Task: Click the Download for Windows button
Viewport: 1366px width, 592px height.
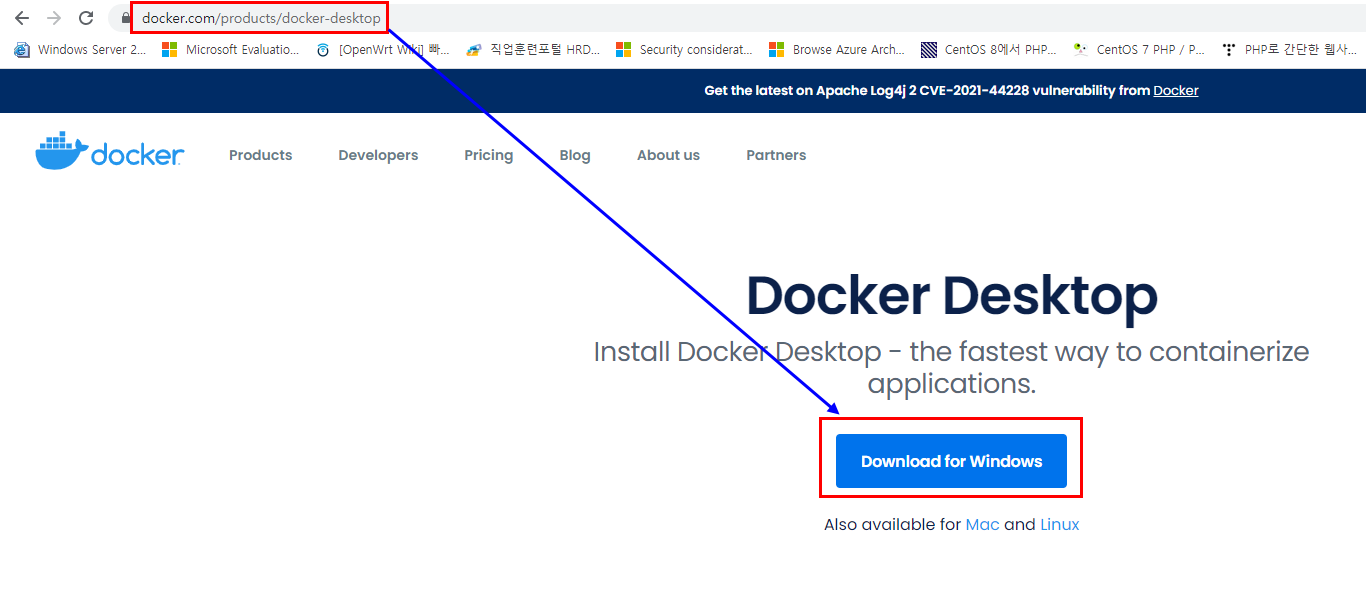Action: click(x=951, y=461)
